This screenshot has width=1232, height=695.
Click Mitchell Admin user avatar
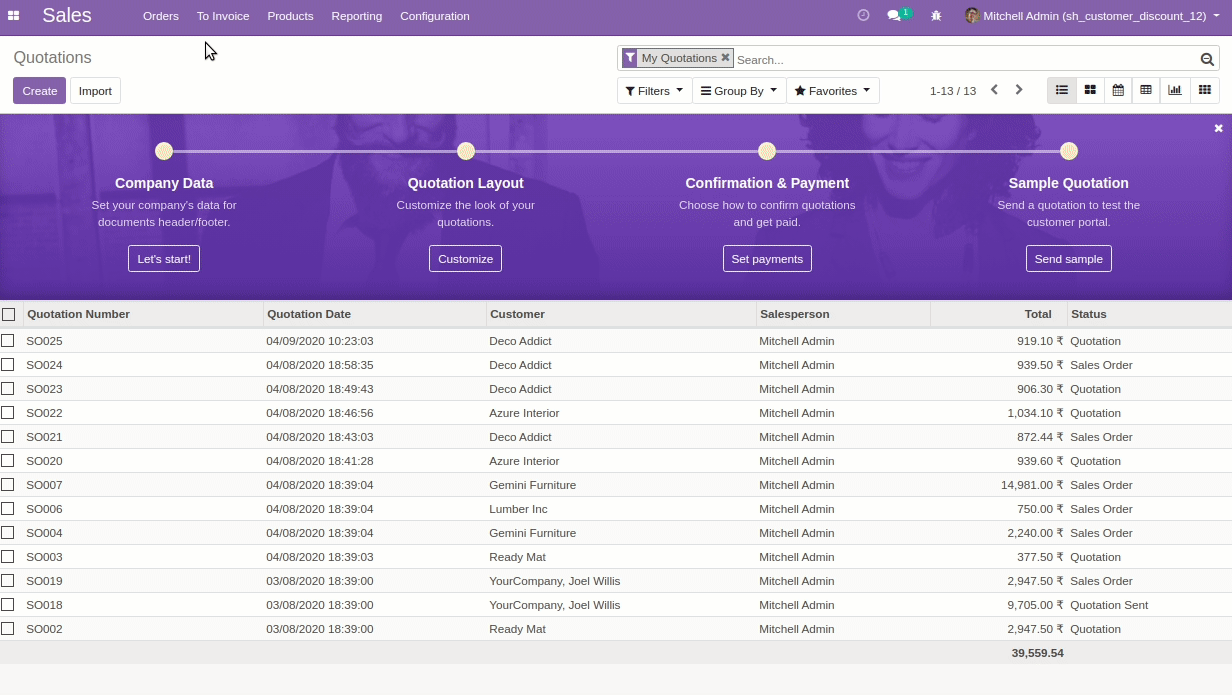971,16
